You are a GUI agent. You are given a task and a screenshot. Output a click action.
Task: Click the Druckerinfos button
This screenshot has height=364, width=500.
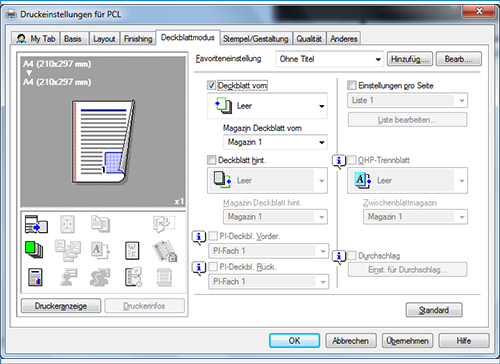pos(144,306)
